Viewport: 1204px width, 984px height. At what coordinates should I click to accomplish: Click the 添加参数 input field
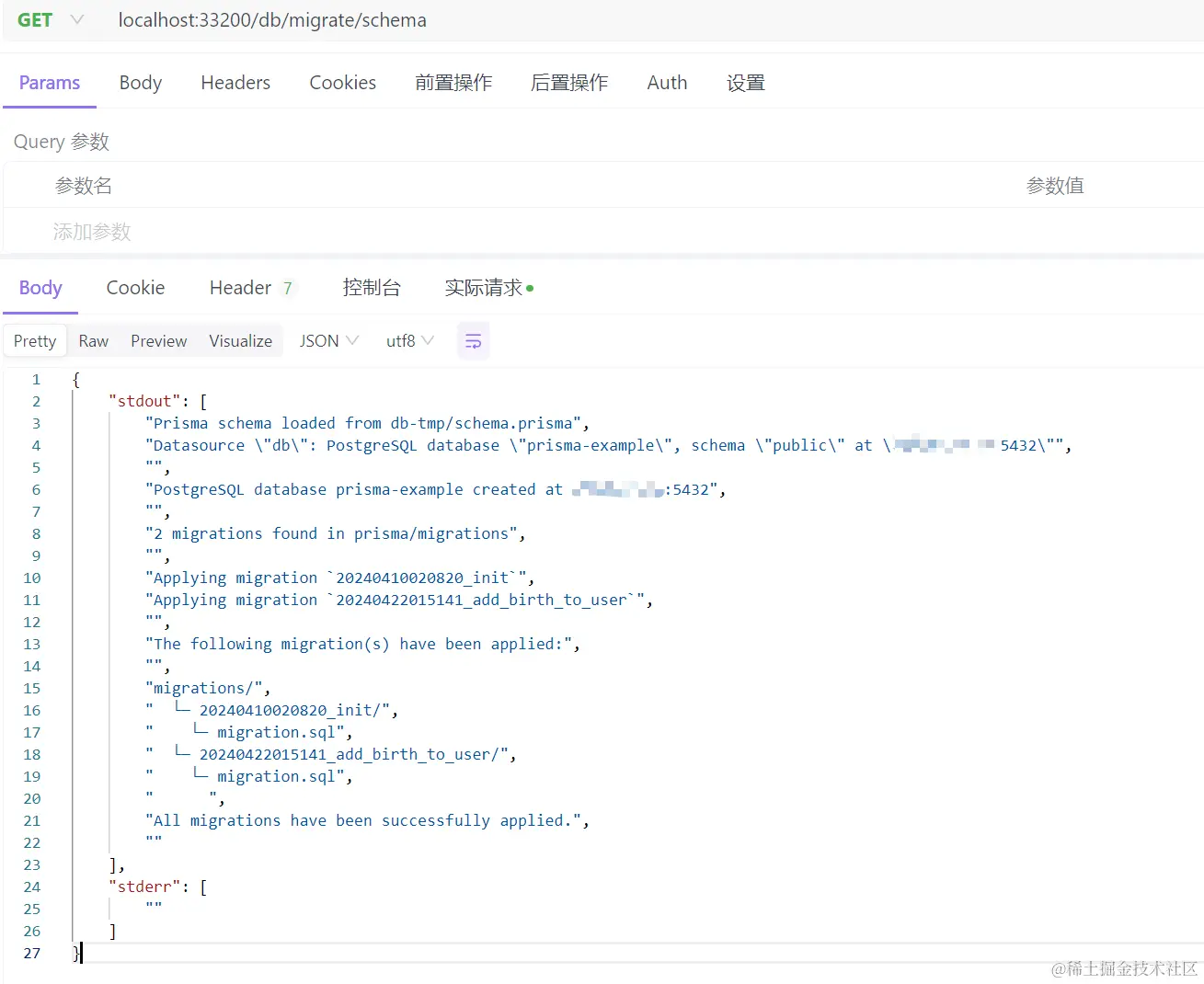click(x=92, y=232)
